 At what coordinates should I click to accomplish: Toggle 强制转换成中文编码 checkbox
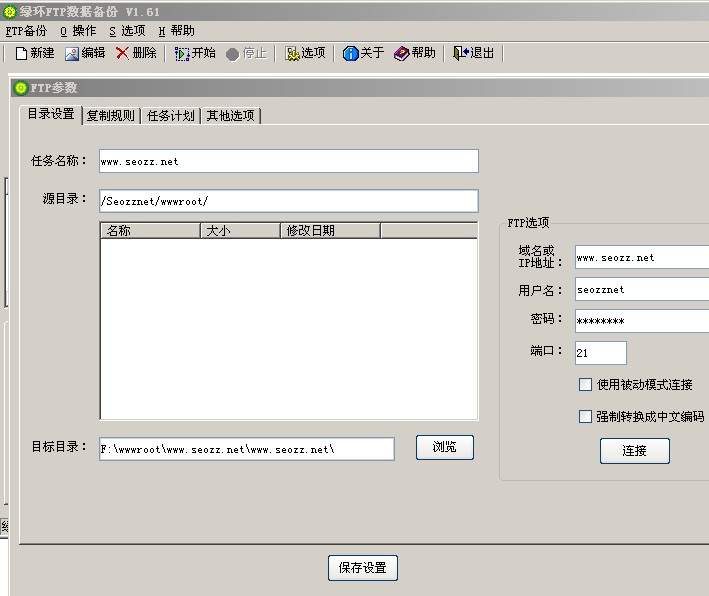(586, 417)
